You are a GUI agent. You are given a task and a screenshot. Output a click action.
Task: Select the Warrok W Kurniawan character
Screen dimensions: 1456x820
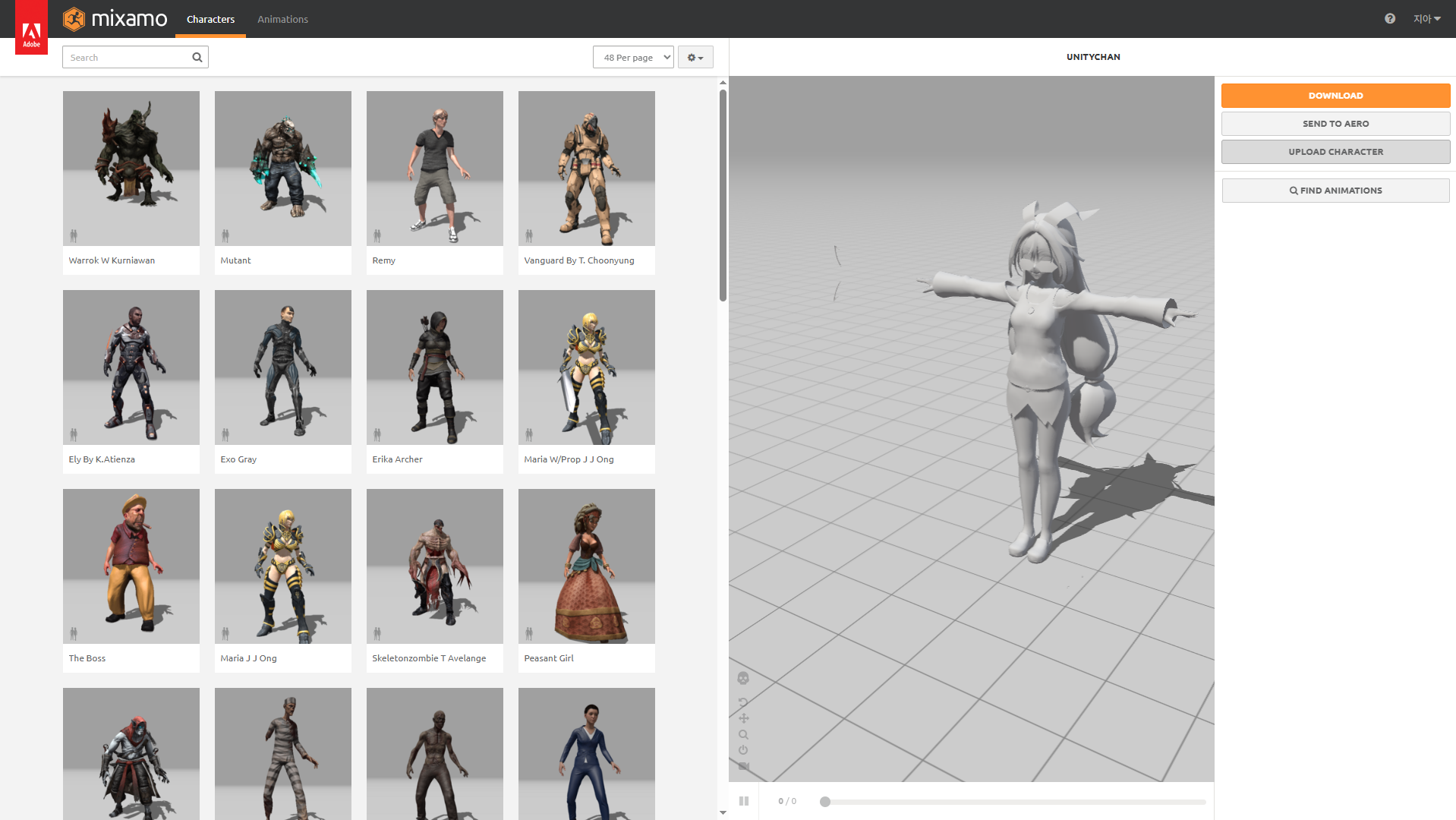tap(131, 183)
